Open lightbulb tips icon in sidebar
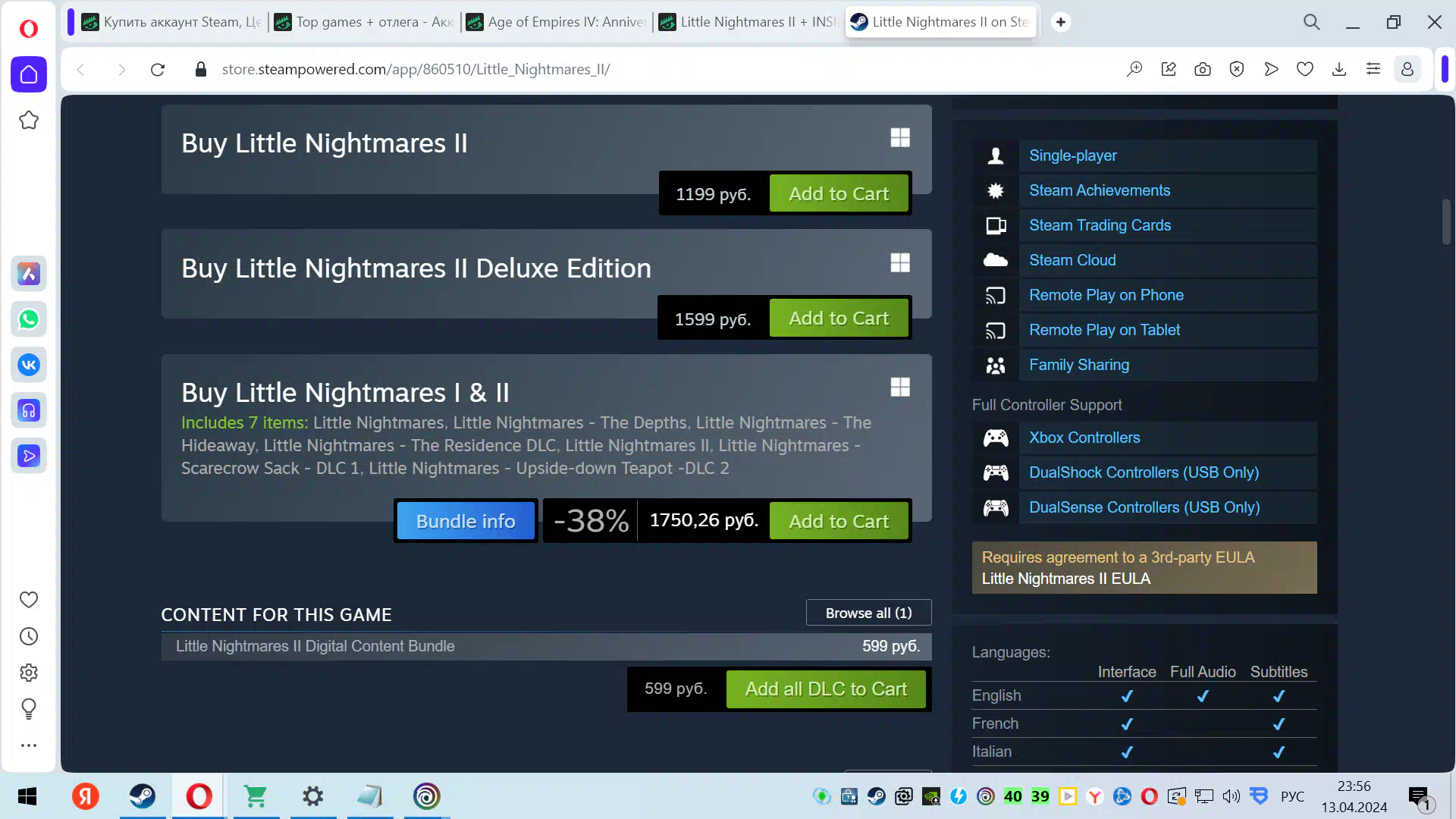This screenshot has height=819, width=1456. (x=29, y=709)
